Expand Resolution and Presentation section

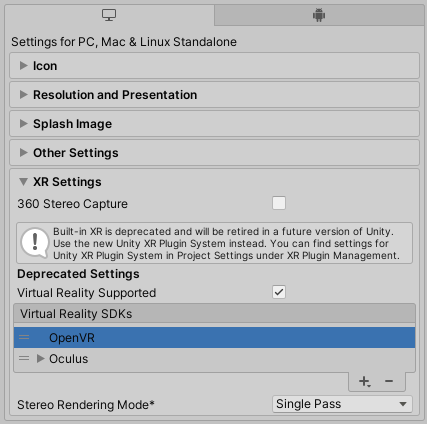(214, 95)
